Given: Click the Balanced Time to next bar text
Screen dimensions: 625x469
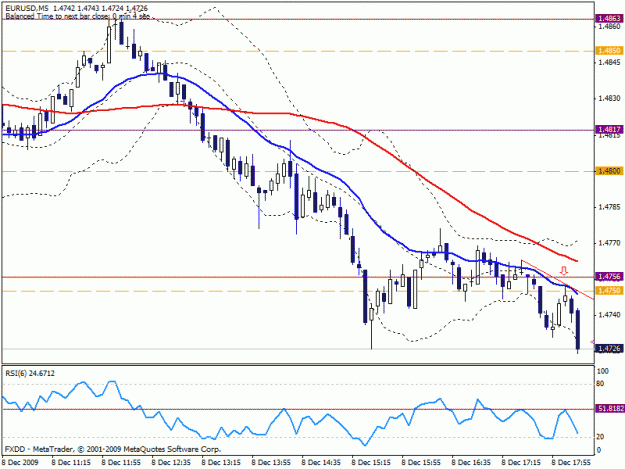Looking at the screenshot, I should 78,16.
